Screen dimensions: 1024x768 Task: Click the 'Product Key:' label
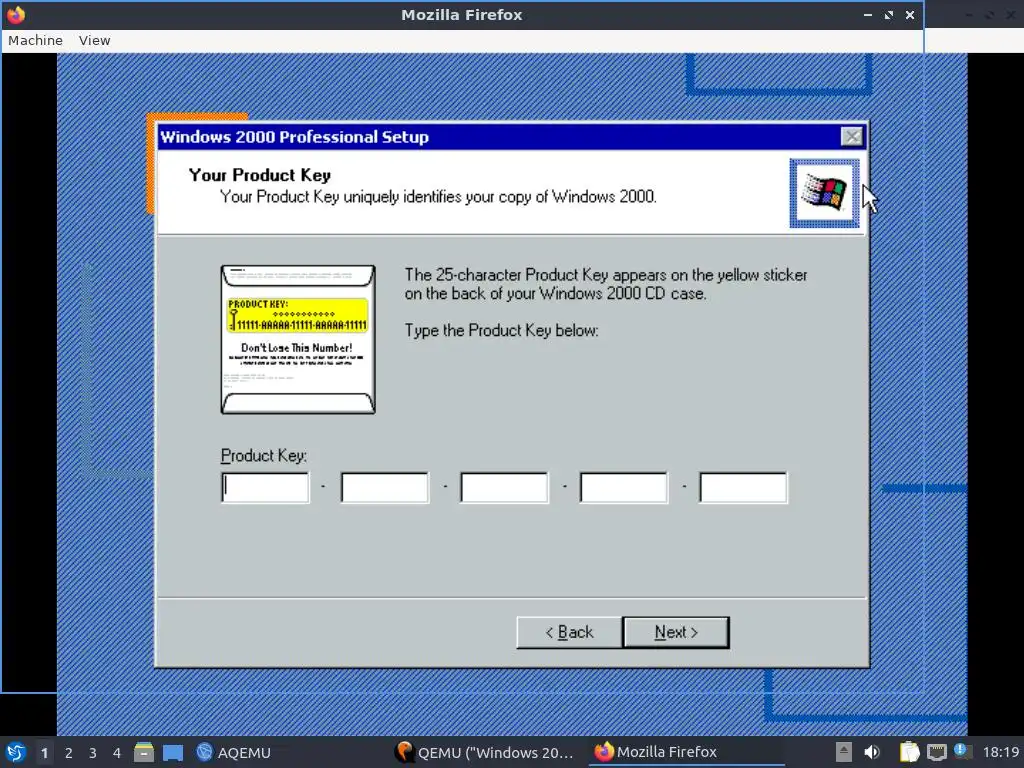pyautogui.click(x=264, y=455)
